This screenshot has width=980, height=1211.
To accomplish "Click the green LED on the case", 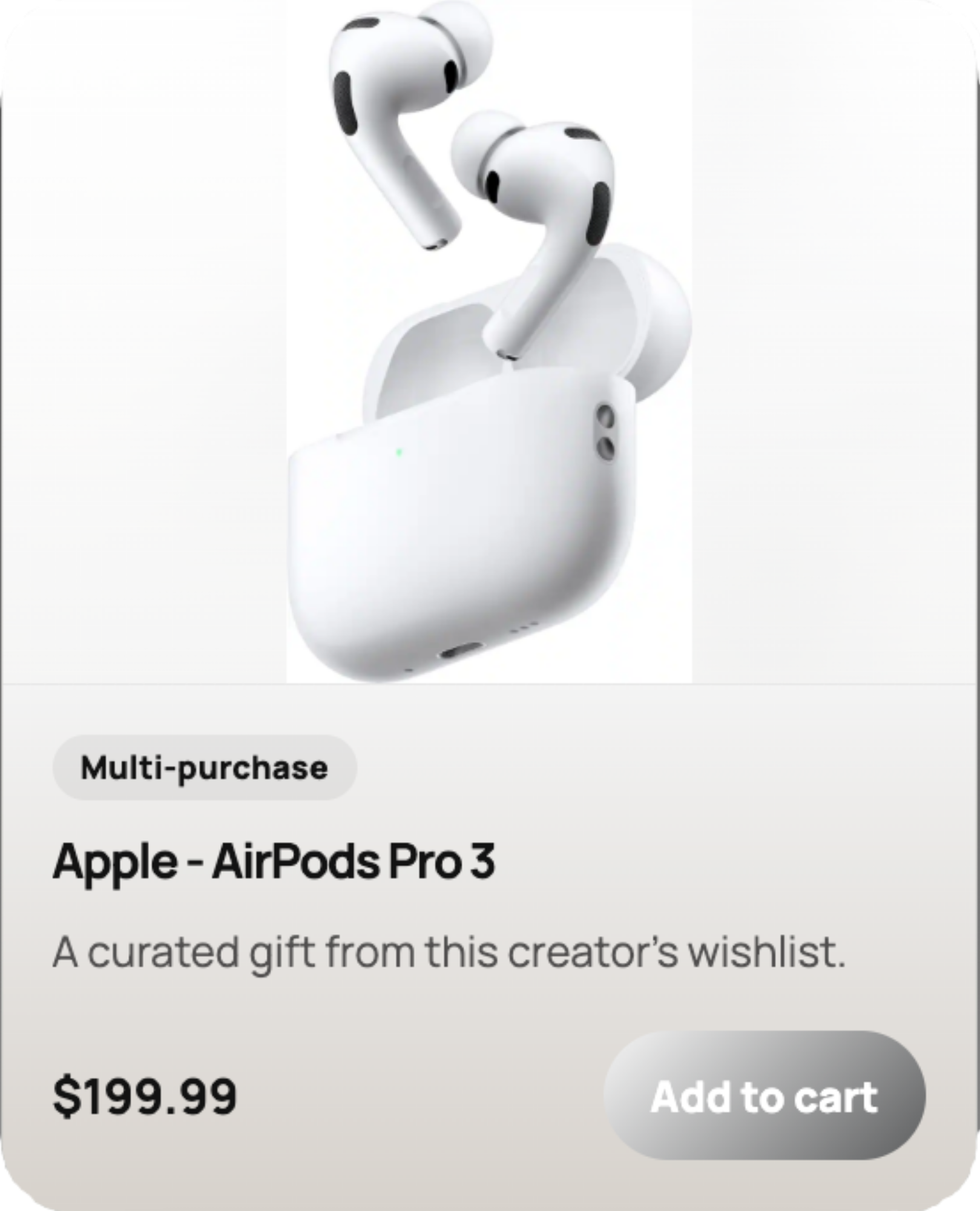I will point(398,452).
